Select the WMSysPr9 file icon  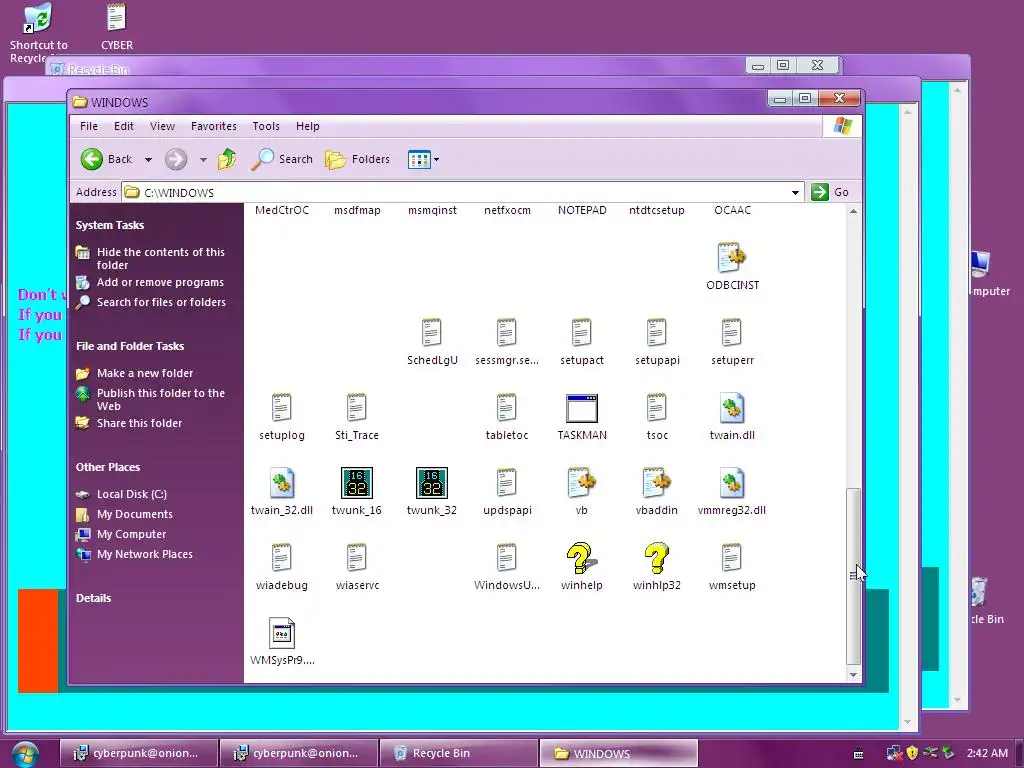point(281,633)
